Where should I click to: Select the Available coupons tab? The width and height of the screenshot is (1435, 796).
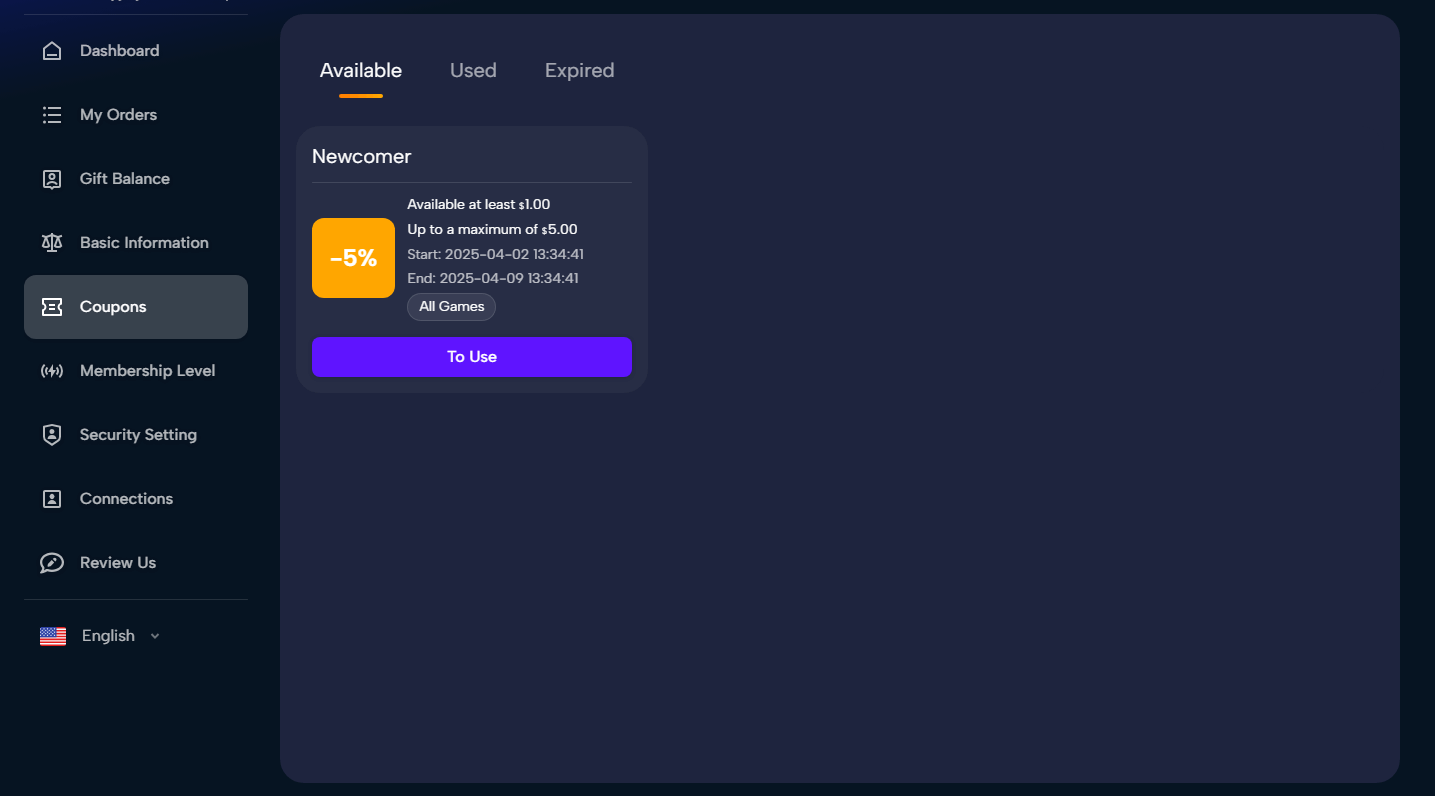pyautogui.click(x=361, y=71)
